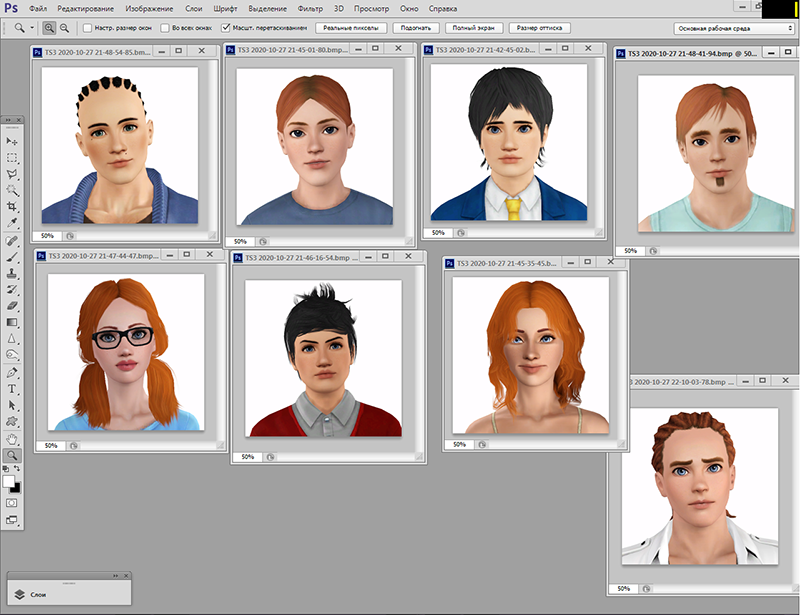800x615 pixels.
Task: Click the Подогнать button
Action: [416, 28]
